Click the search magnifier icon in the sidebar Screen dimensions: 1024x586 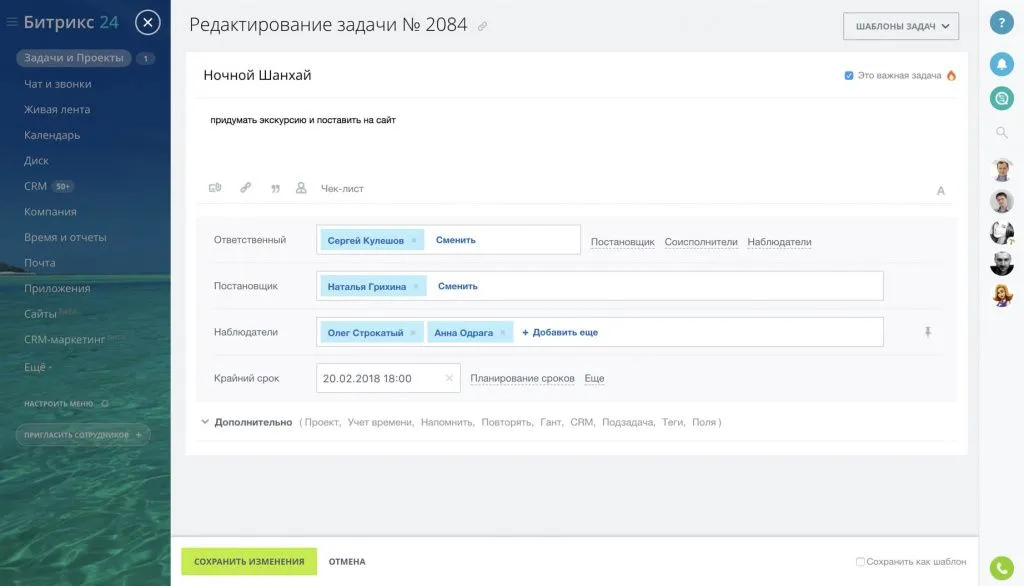pyautogui.click(x=1002, y=131)
